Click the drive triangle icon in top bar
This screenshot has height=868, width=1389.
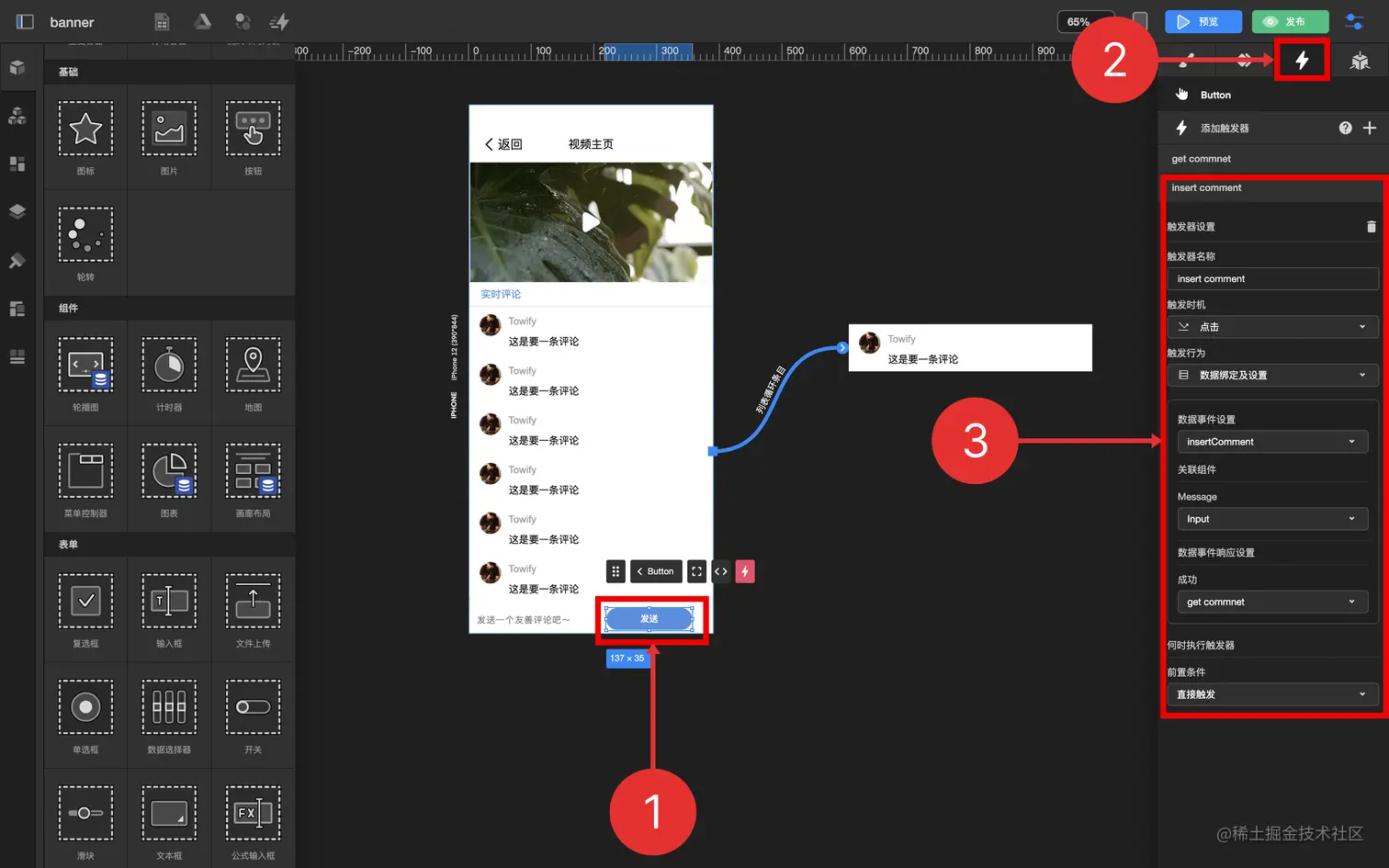pos(202,22)
